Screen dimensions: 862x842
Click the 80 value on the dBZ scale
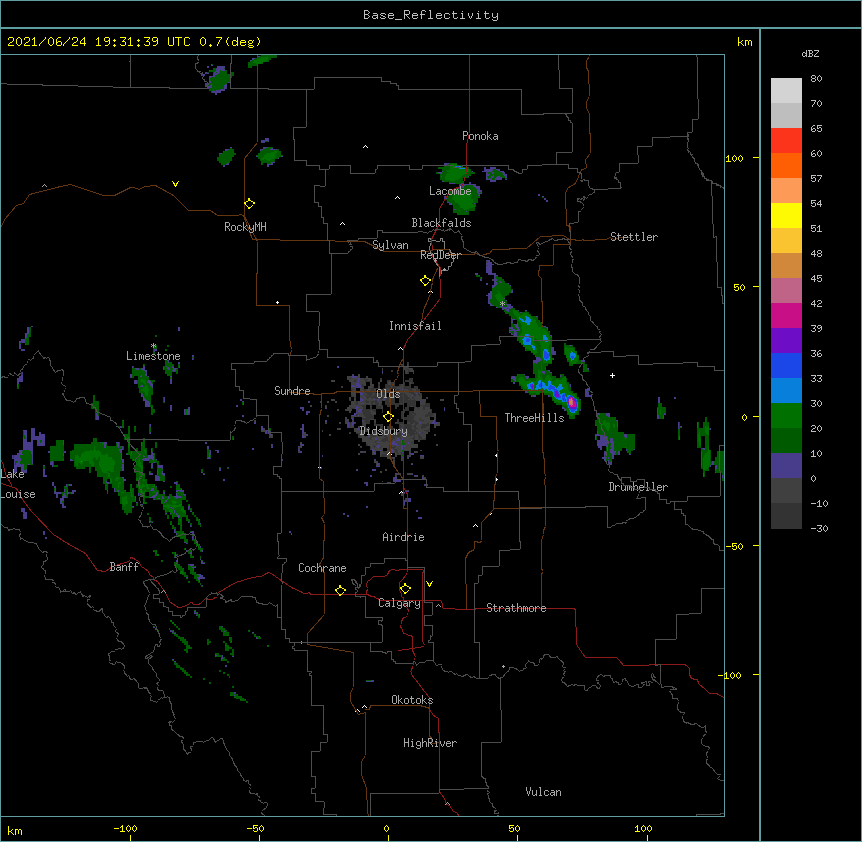[816, 79]
